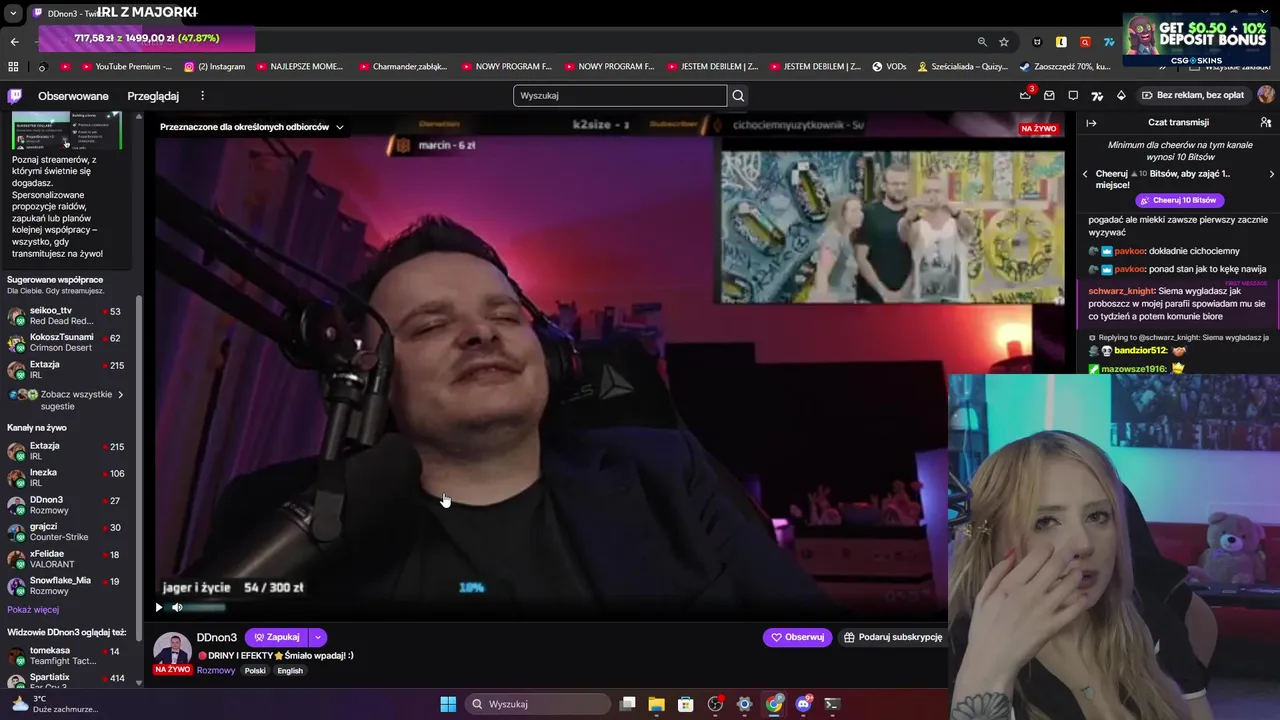Click the zoom magnifier icon in address bar
Screen dimensions: 1280x720
point(982,42)
